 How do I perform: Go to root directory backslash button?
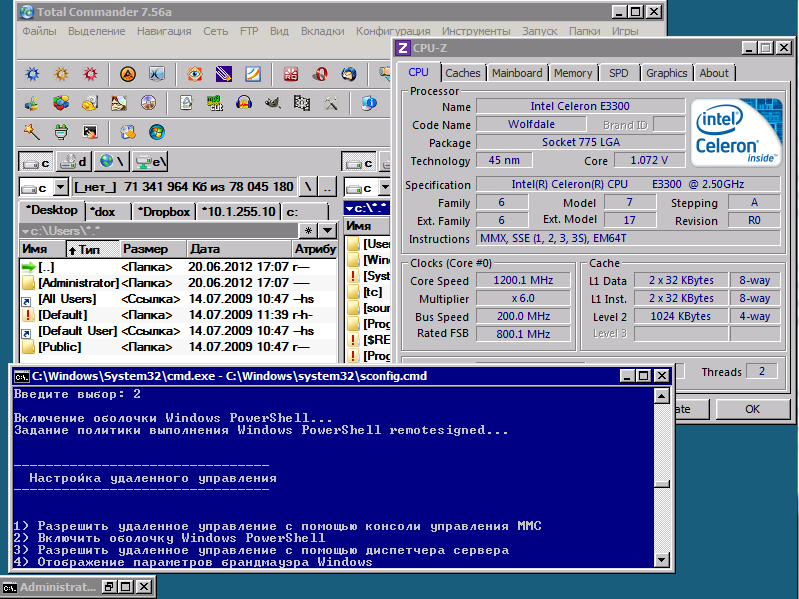click(308, 187)
